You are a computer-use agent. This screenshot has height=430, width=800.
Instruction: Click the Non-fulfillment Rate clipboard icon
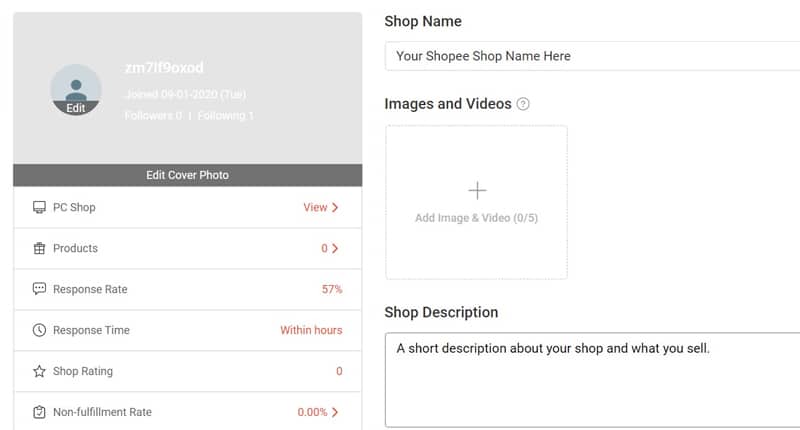pyautogui.click(x=39, y=412)
